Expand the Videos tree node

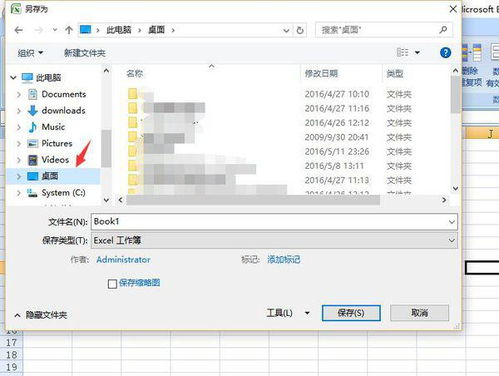(19, 160)
